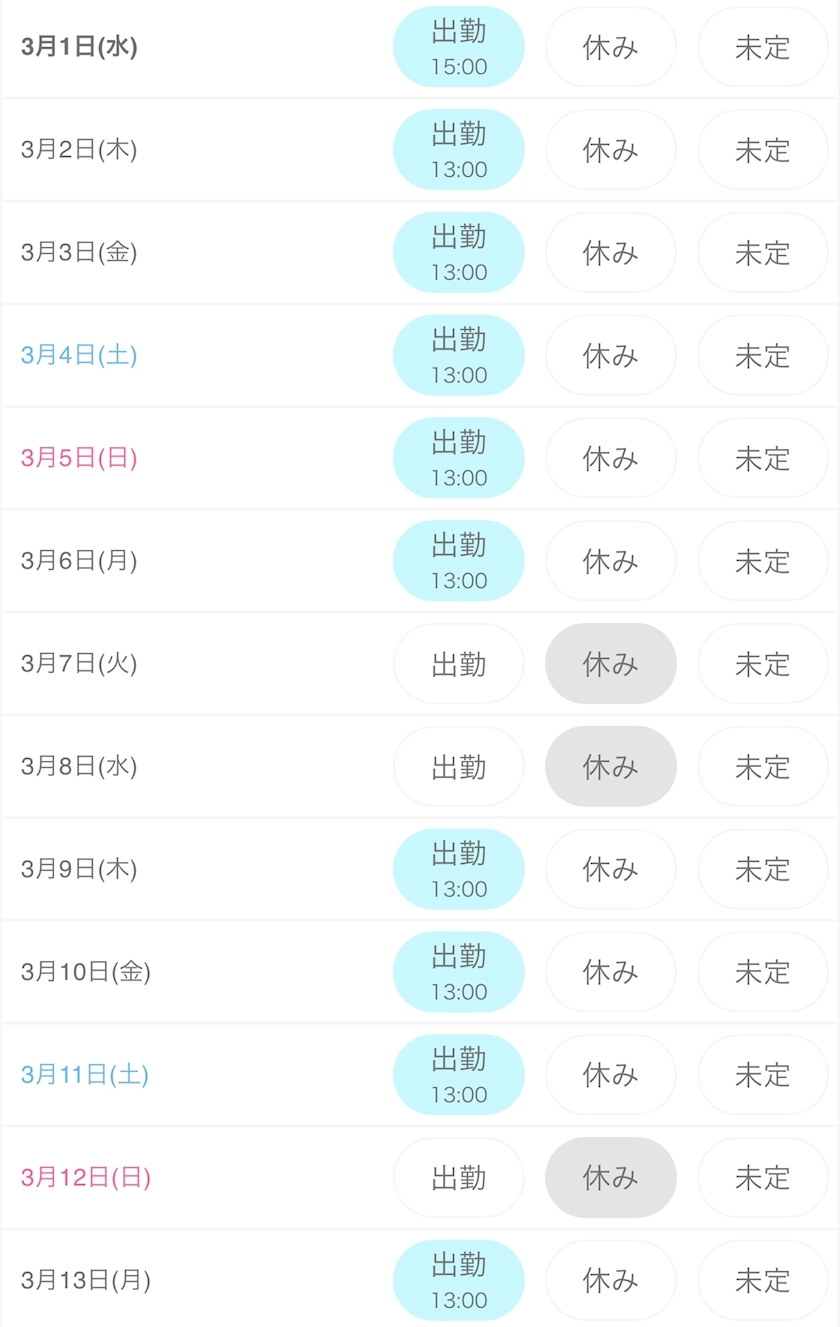Mark 3月8日(水) as 未定
The image size is (840, 1327).
coord(763,767)
